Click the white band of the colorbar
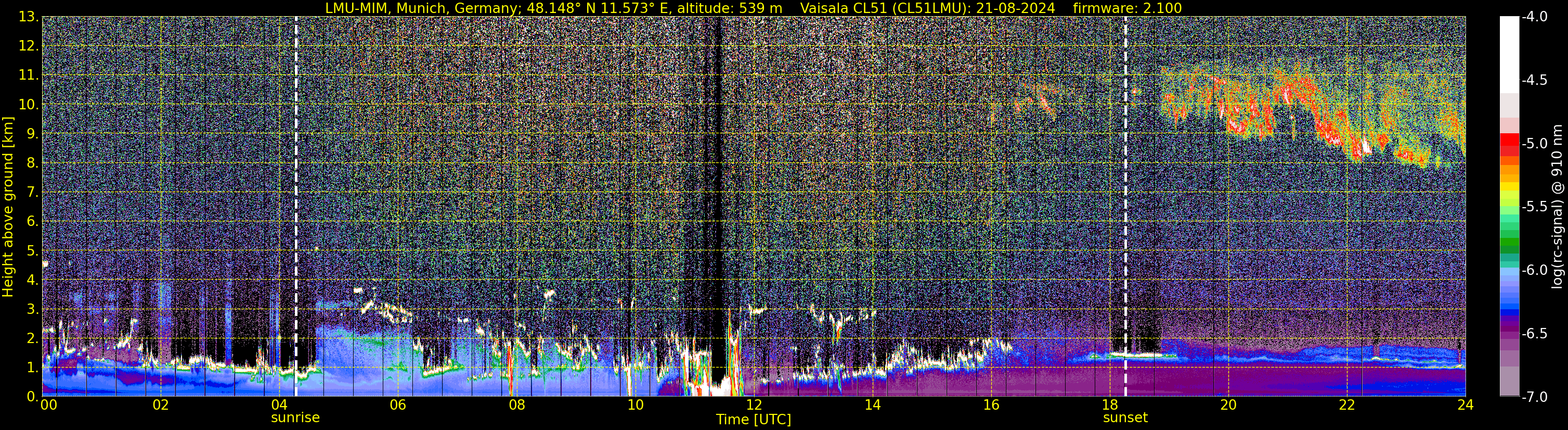This screenshot has width=1568, height=430. pyautogui.click(x=1509, y=55)
